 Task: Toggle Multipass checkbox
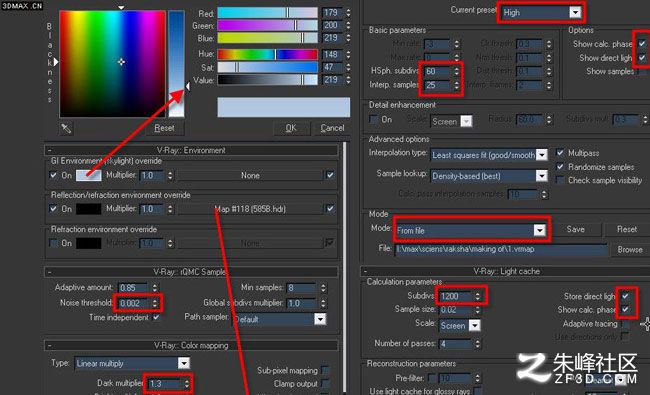pos(560,153)
